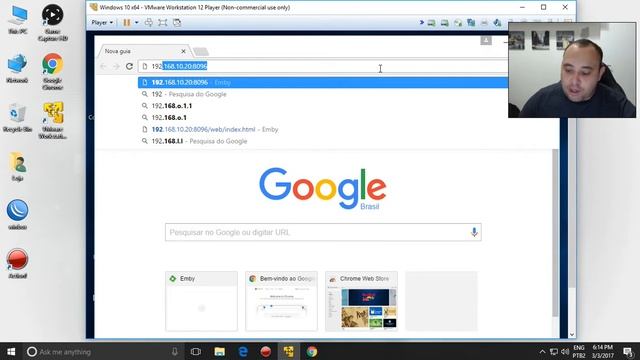Image resolution: width=640 pixels, height=360 pixels.
Task: Click first green drive device icon in VMware toolbar
Action: (x=431, y=23)
